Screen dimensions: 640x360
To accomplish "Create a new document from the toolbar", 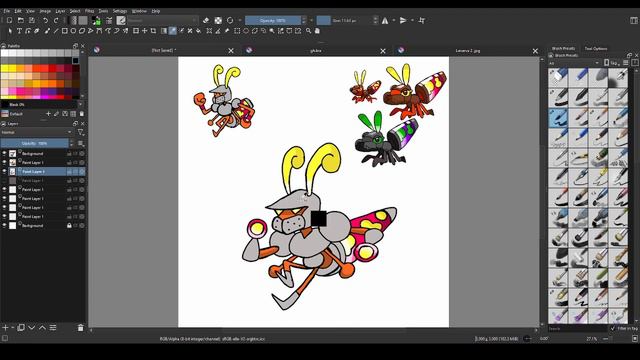I will [x=9, y=20].
